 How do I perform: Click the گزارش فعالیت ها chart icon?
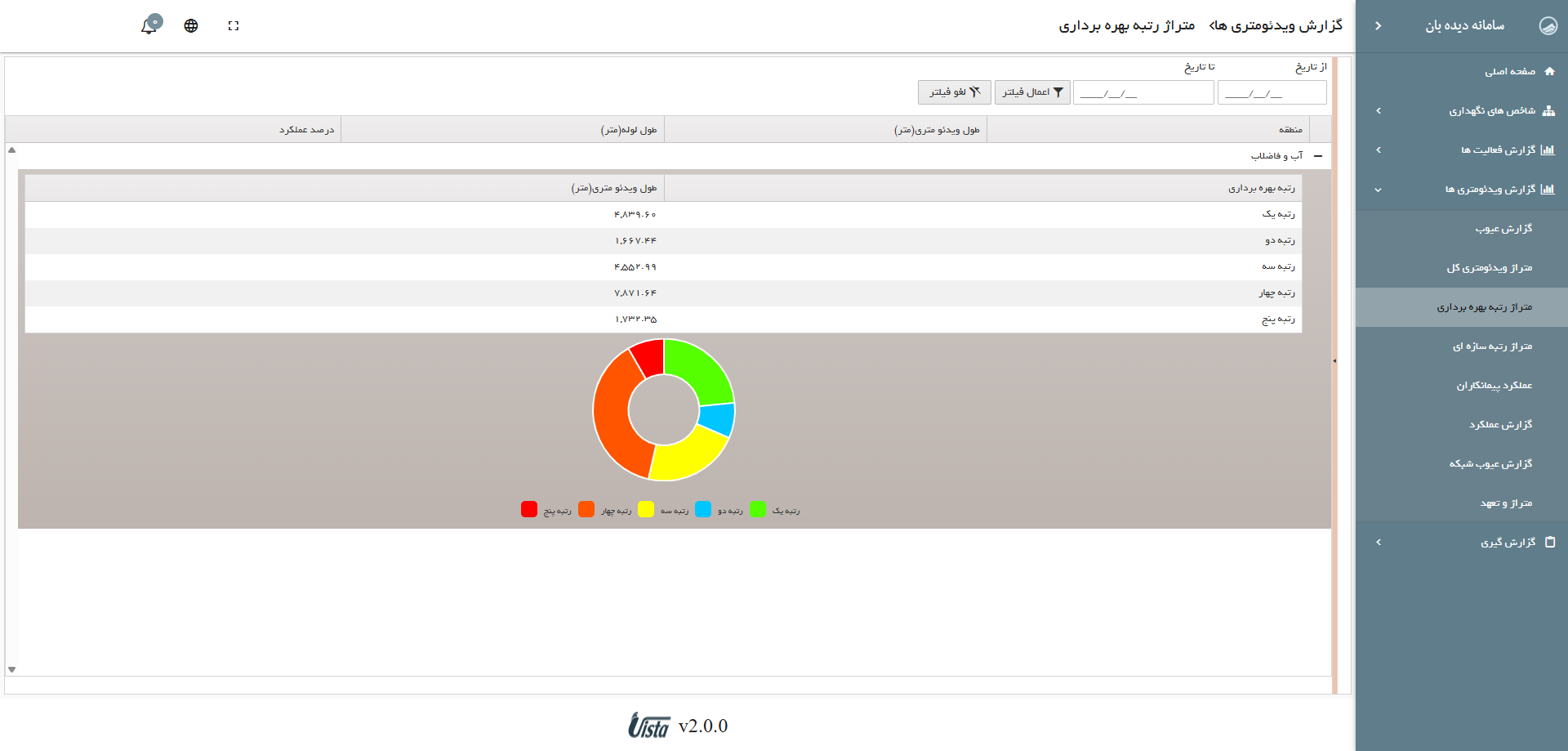point(1548,150)
